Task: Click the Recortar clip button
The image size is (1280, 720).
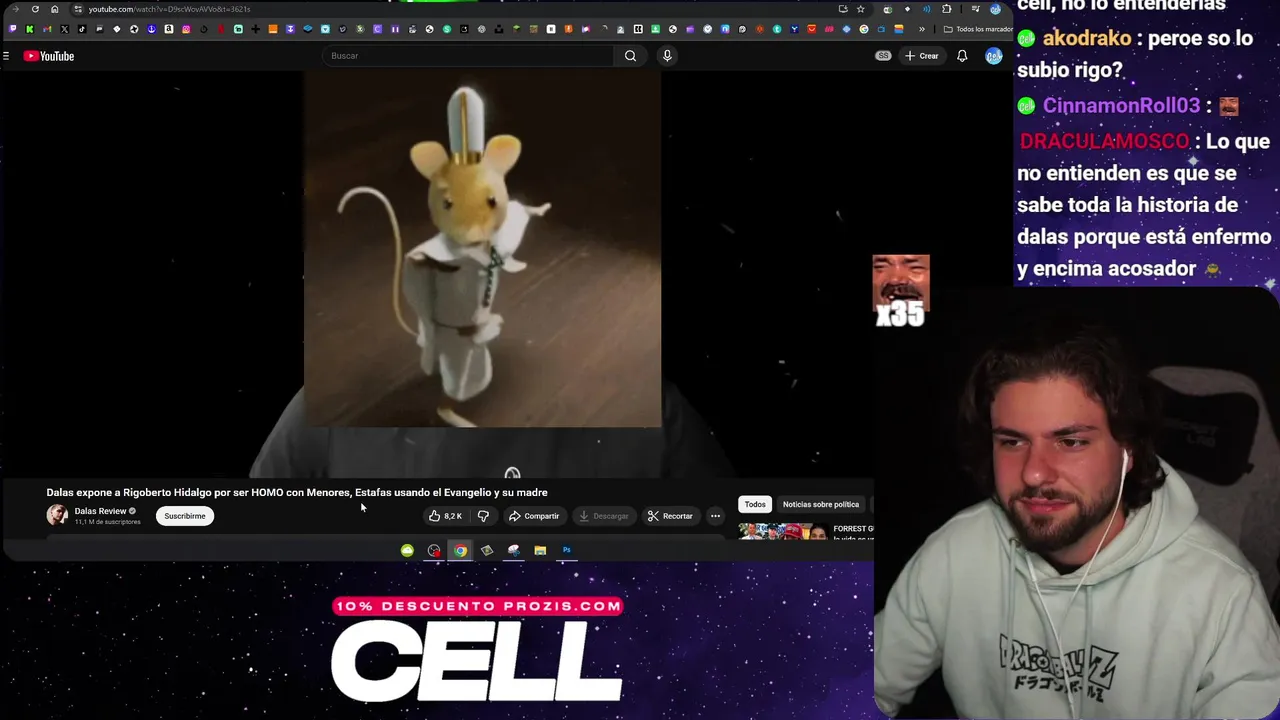Action: pyautogui.click(x=670, y=516)
